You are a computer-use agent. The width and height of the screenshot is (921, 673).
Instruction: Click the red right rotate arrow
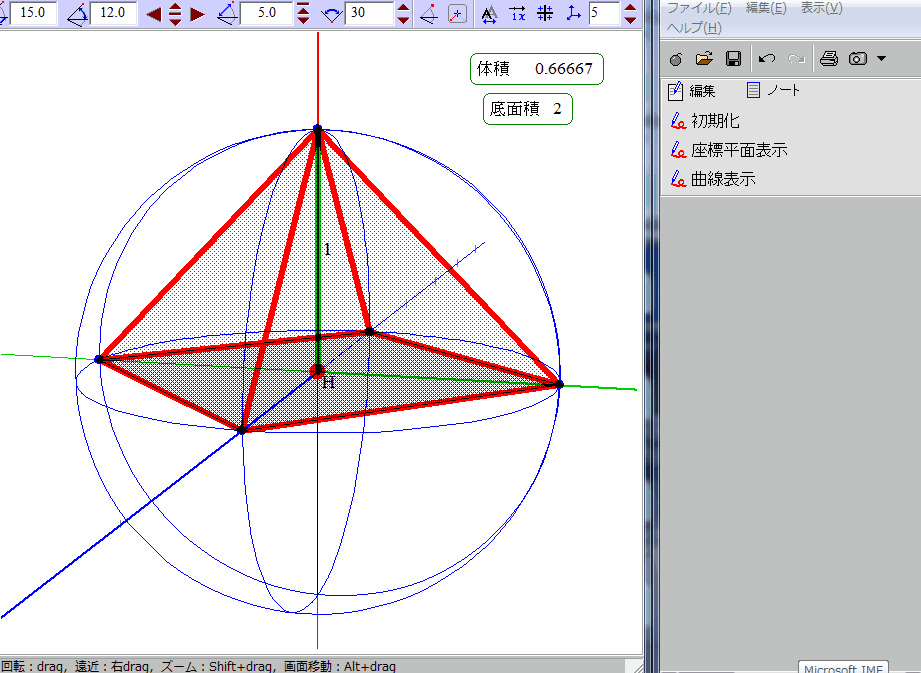(197, 14)
